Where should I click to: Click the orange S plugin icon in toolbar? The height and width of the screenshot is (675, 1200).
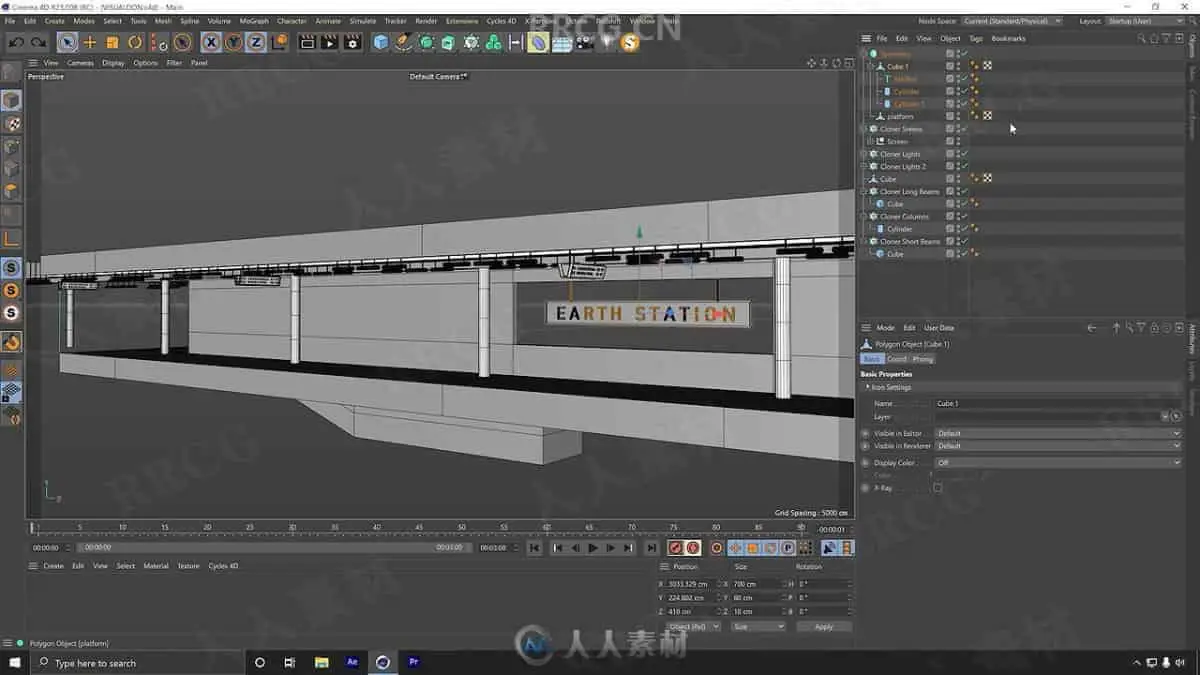[629, 42]
